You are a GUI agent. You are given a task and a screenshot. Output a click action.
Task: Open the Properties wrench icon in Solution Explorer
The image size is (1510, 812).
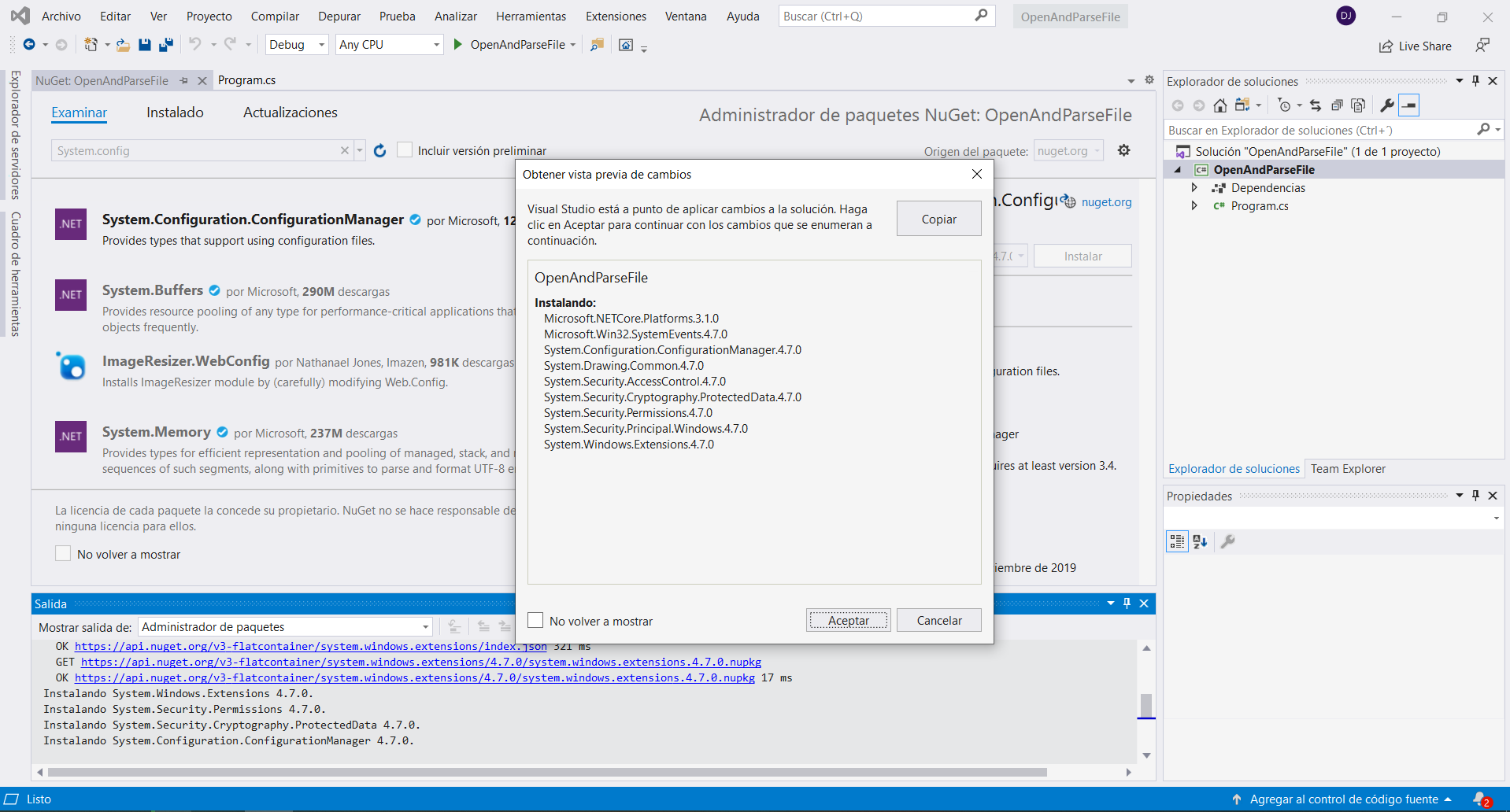point(1387,105)
